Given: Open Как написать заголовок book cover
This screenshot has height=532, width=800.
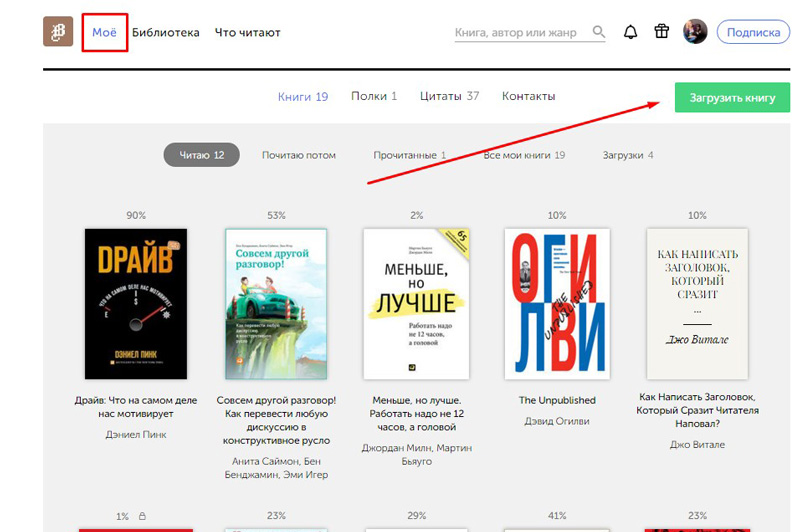Looking at the screenshot, I should (697, 303).
